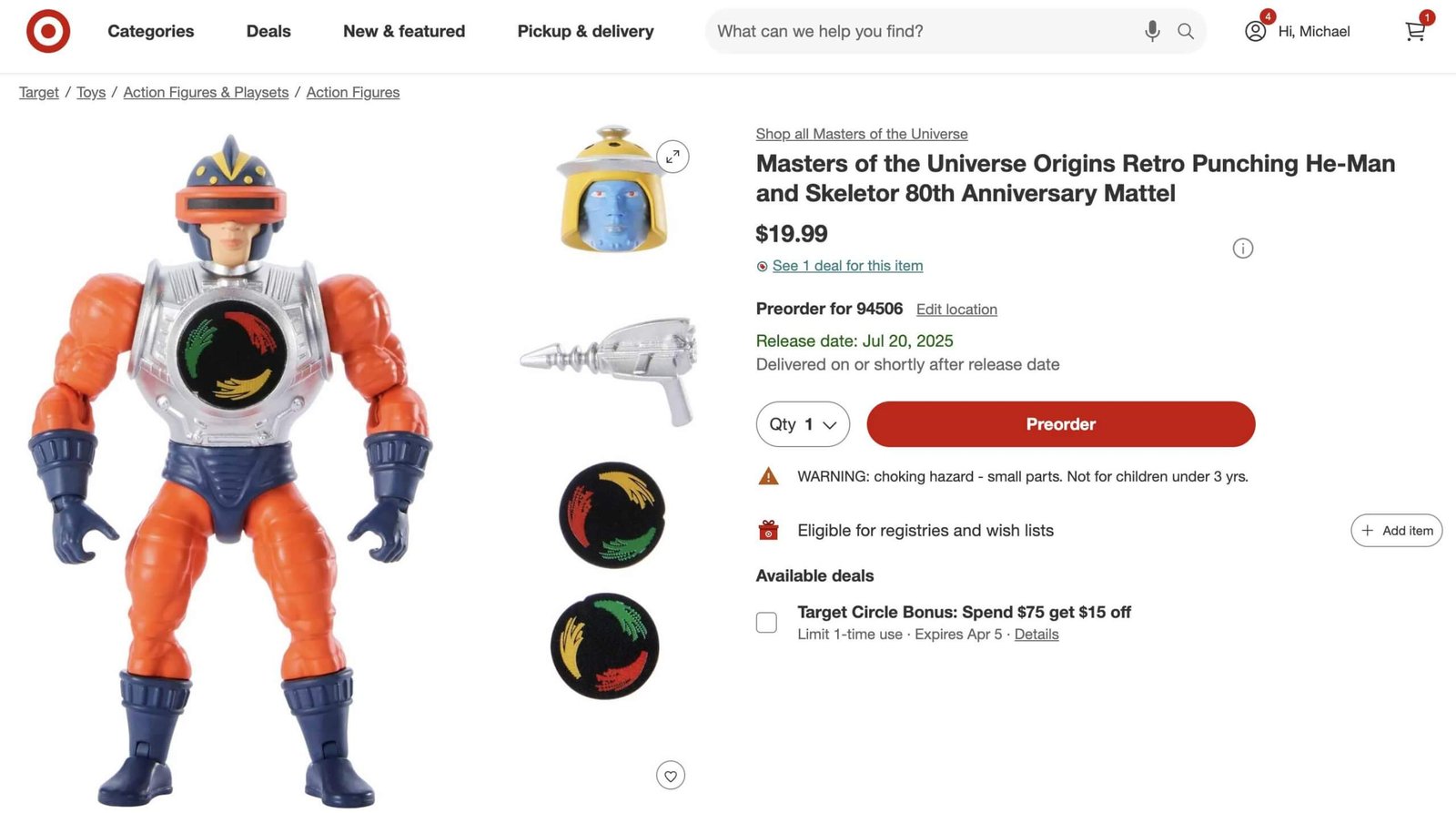Enable the Target Circle Bonus offer
Screen dimensions: 1456x813
[765, 622]
